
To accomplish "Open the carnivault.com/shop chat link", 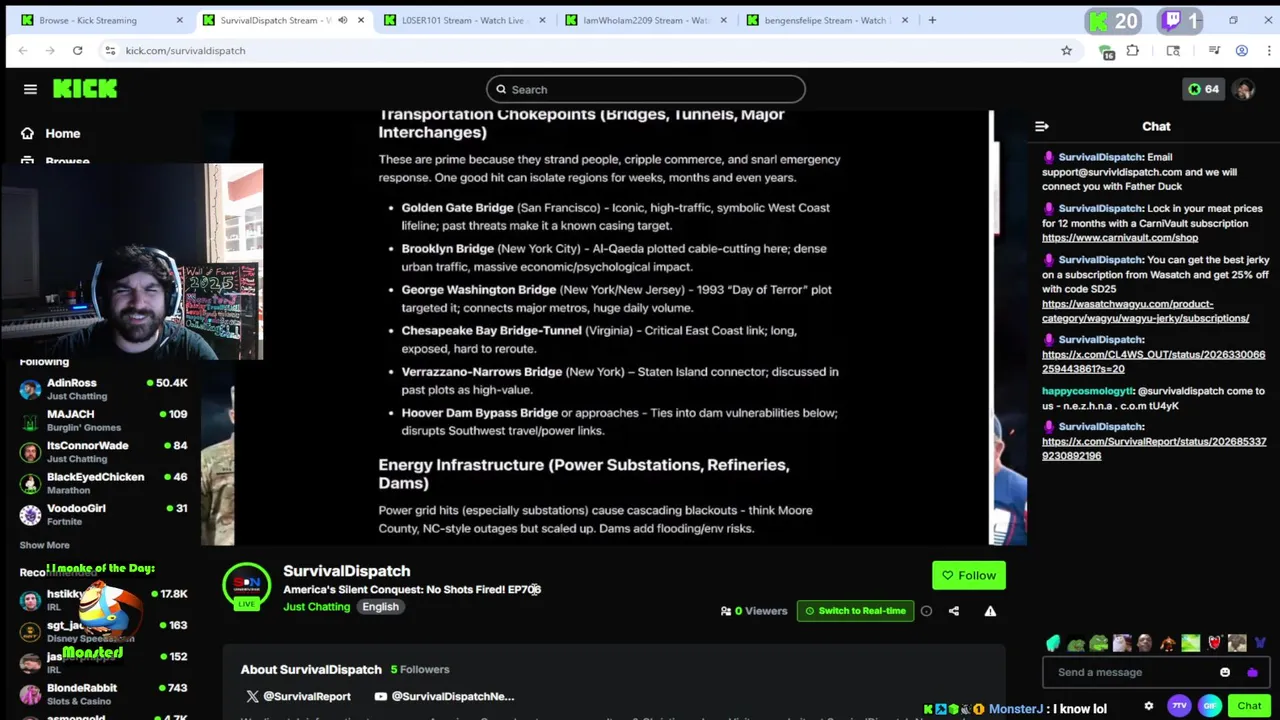I will 1119,238.
